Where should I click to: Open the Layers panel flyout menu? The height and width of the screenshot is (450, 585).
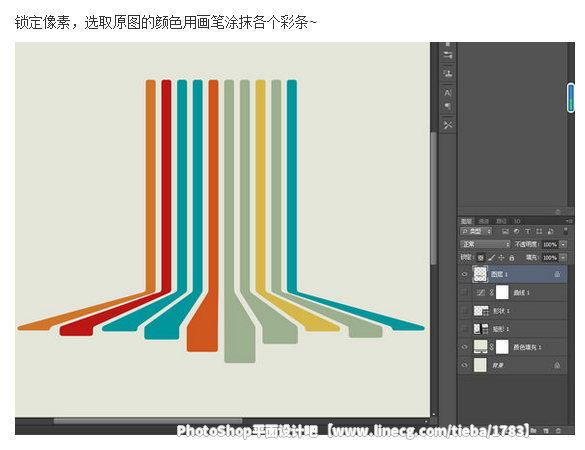(569, 221)
